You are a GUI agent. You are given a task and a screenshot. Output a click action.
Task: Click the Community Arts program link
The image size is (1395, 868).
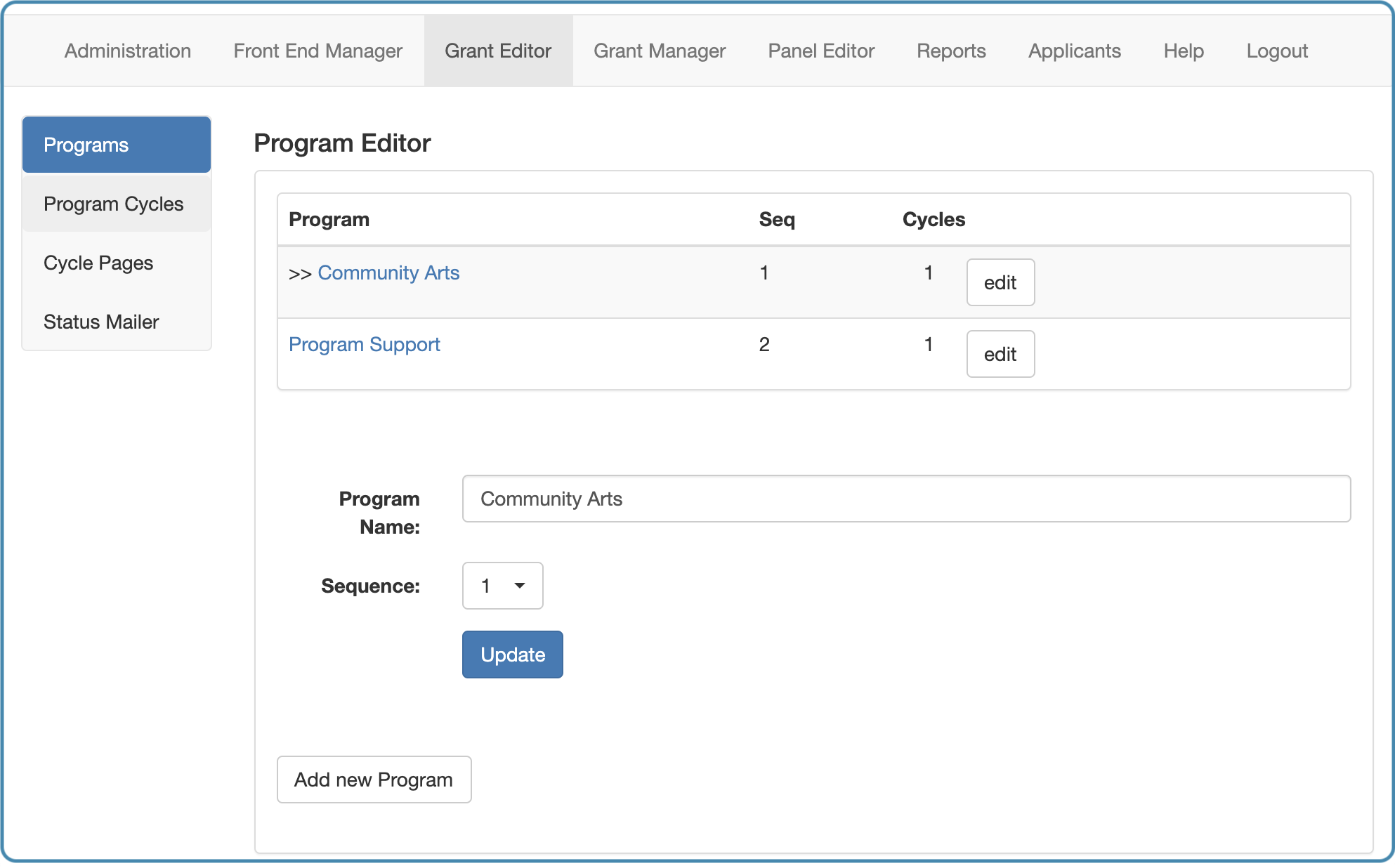388,273
